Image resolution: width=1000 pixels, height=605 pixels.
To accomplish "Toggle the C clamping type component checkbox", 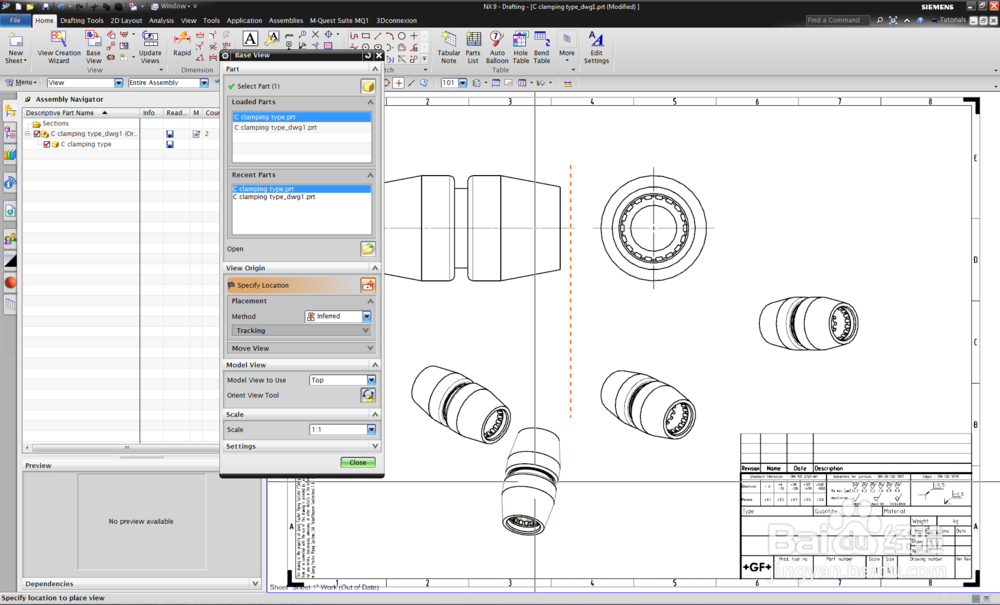I will (x=46, y=144).
